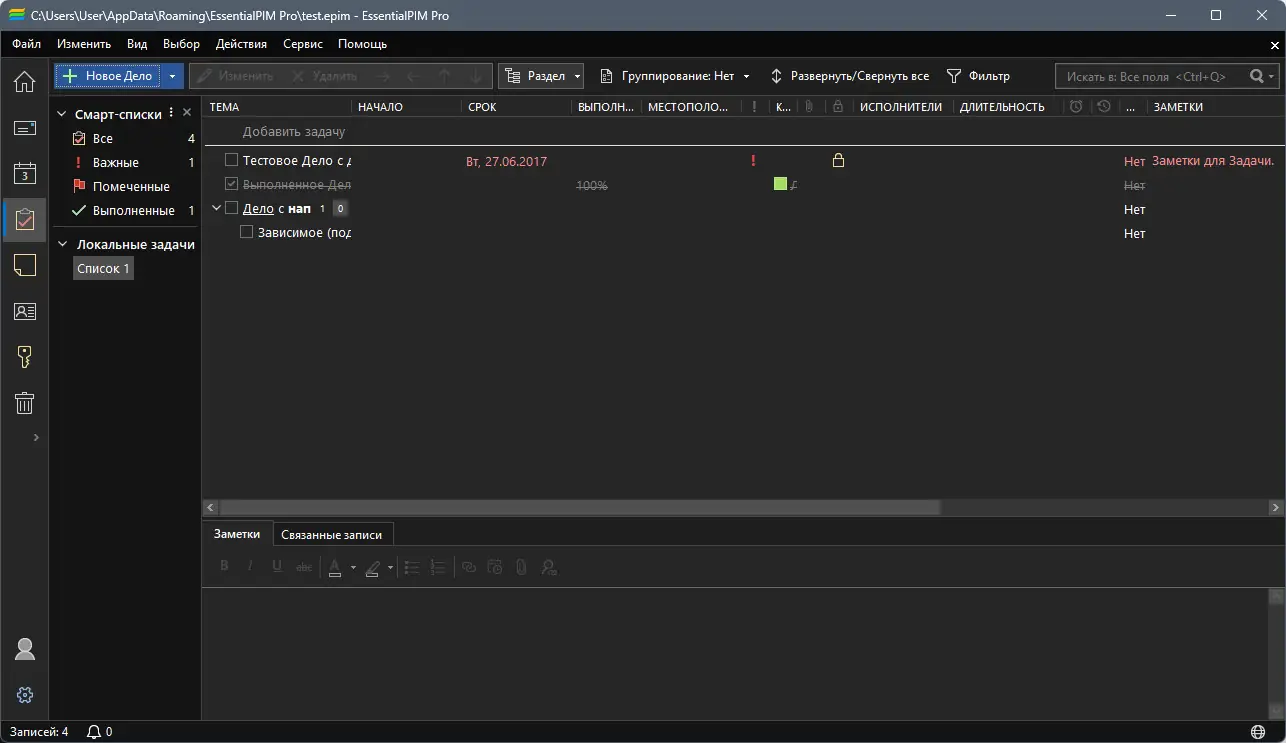Screen dimensions: 1286x743
Task: Open smart lists three-dot options
Action: 171,113
